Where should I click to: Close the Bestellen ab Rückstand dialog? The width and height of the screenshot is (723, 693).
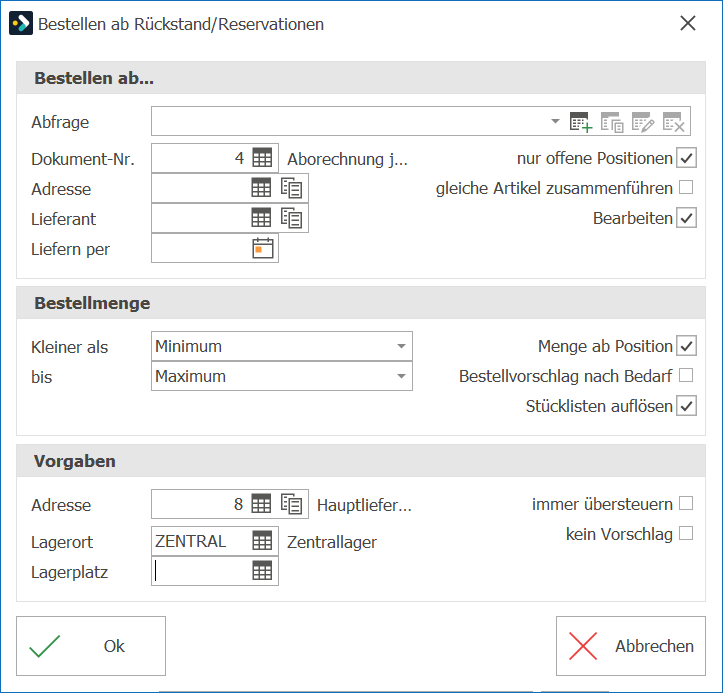(x=687, y=23)
